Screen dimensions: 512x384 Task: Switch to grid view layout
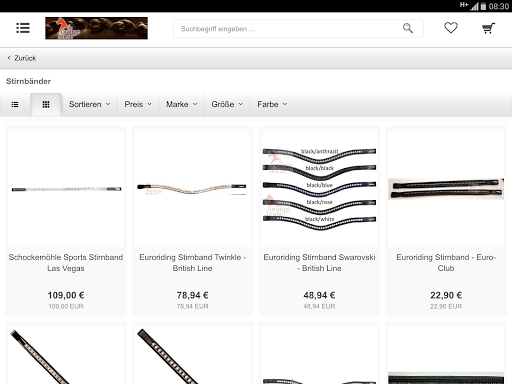pos(46,105)
